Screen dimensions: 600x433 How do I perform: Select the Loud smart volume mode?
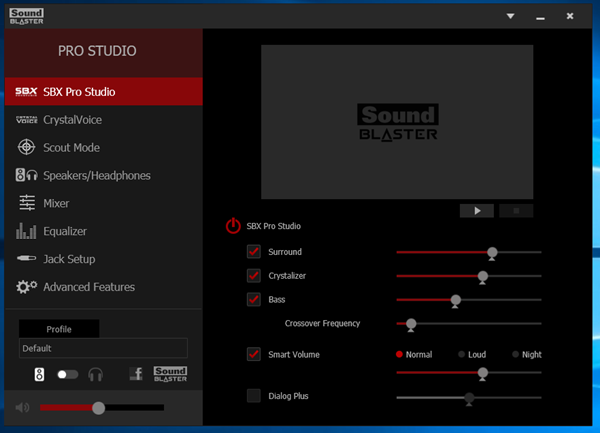(x=472, y=354)
